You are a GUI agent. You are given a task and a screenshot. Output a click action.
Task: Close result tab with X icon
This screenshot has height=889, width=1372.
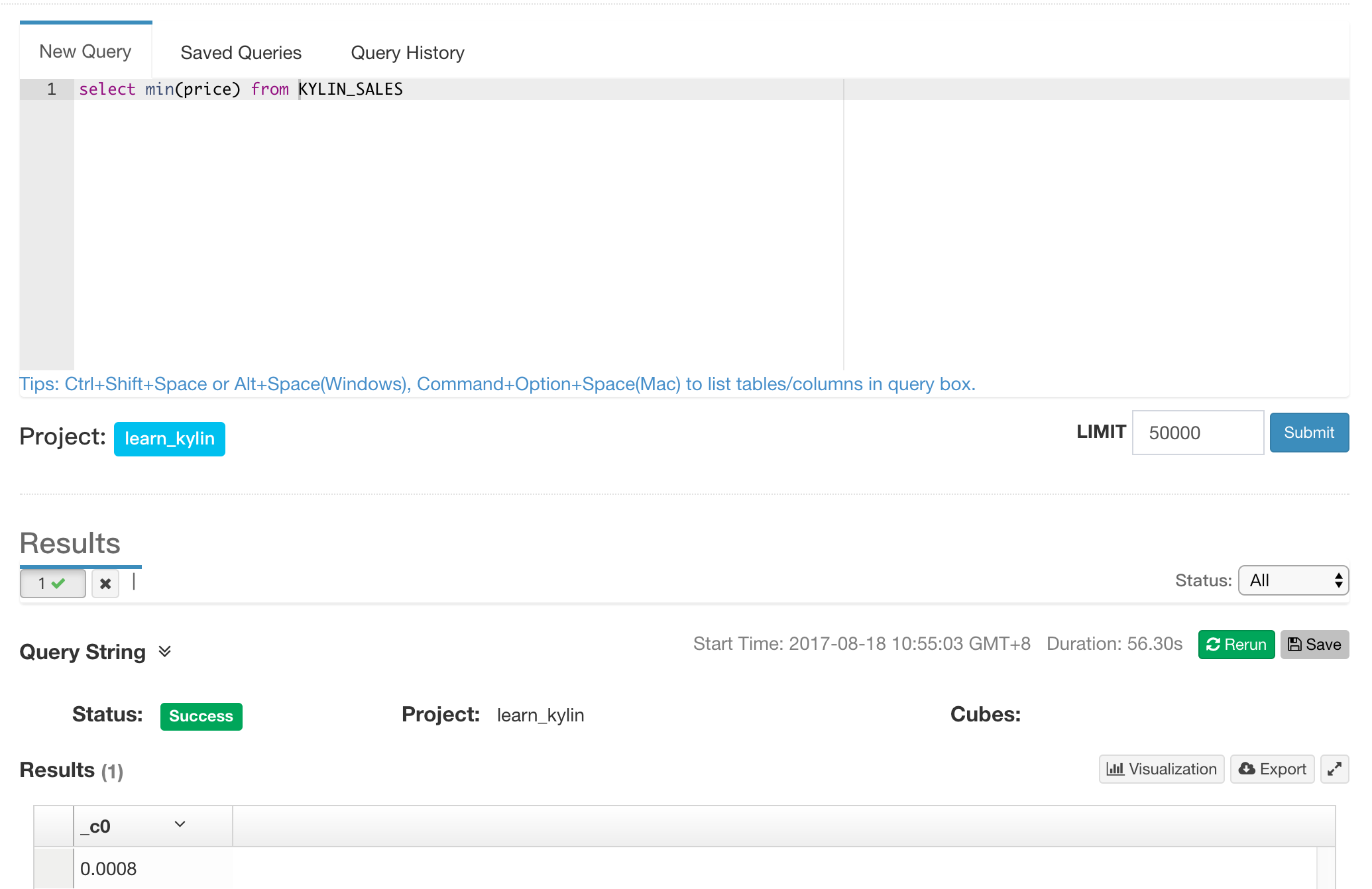click(x=105, y=584)
